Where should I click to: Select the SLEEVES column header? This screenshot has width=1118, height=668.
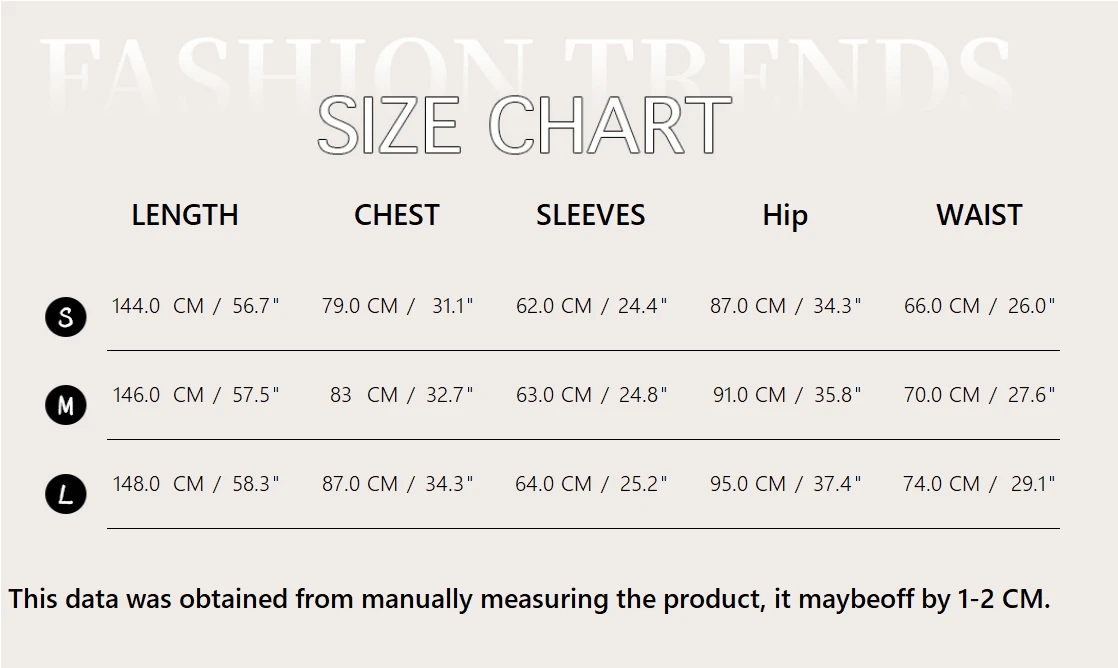tap(591, 215)
